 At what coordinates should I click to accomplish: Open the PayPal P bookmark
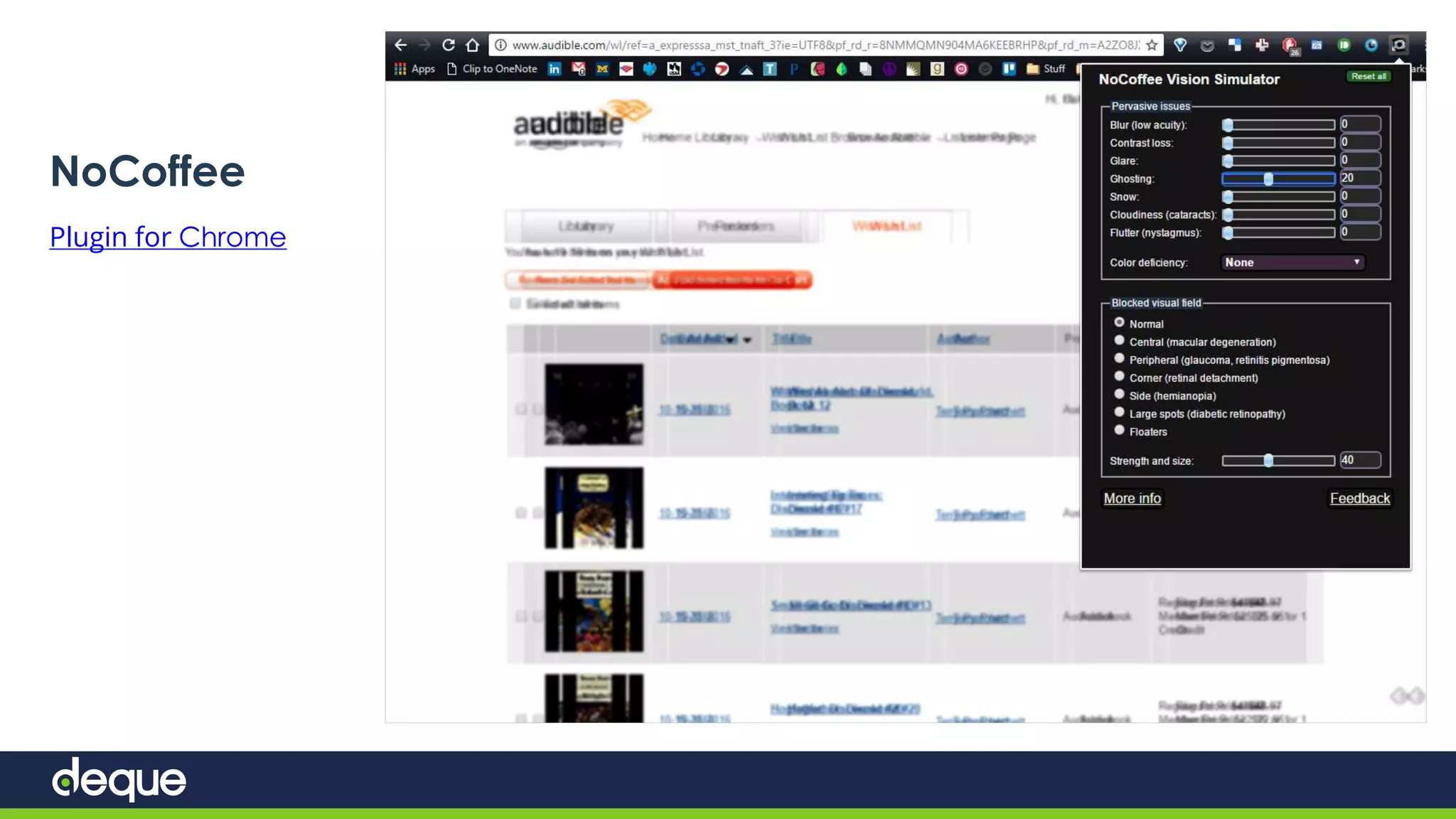coord(794,69)
